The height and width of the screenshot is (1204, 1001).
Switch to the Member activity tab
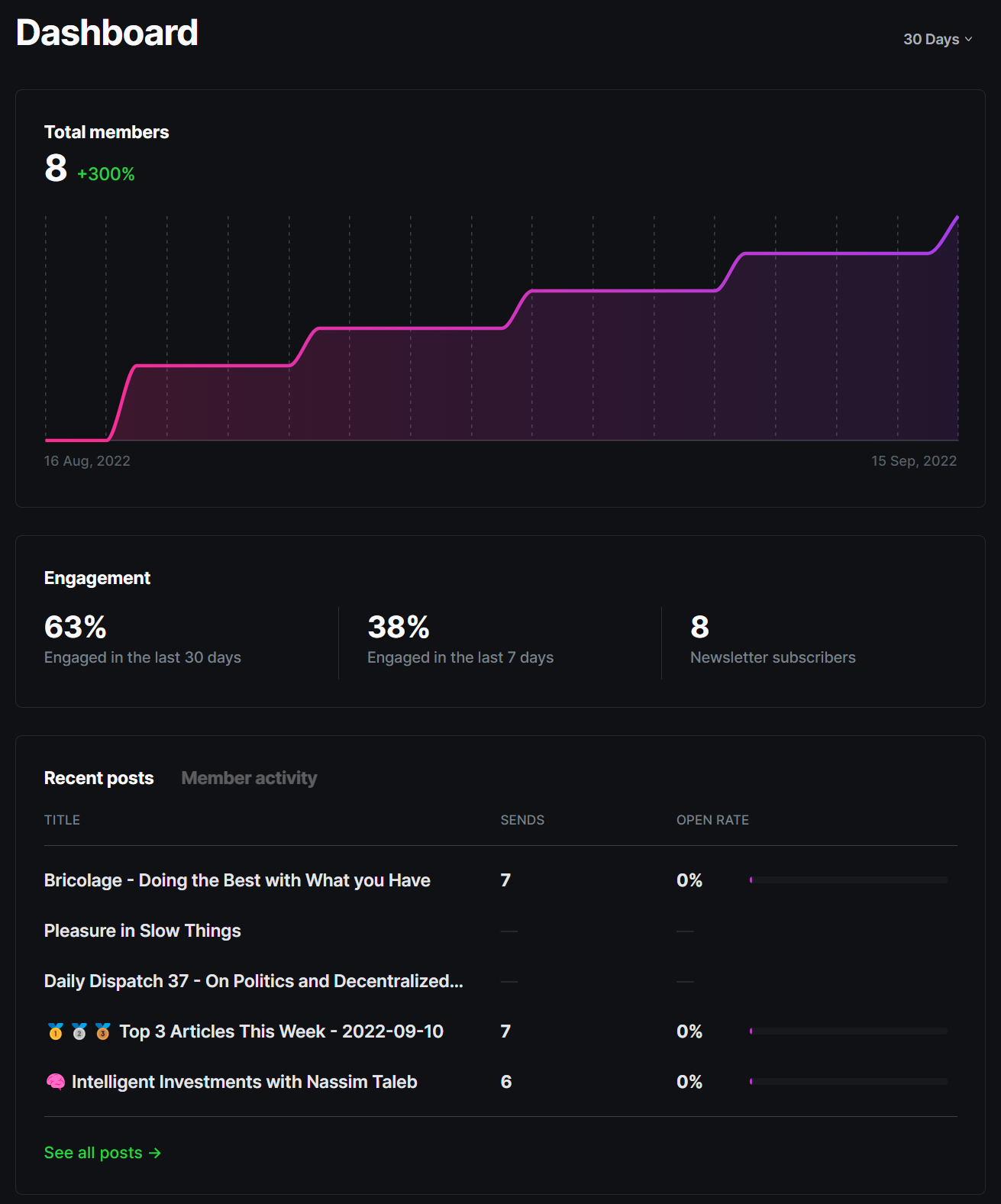pyautogui.click(x=249, y=778)
